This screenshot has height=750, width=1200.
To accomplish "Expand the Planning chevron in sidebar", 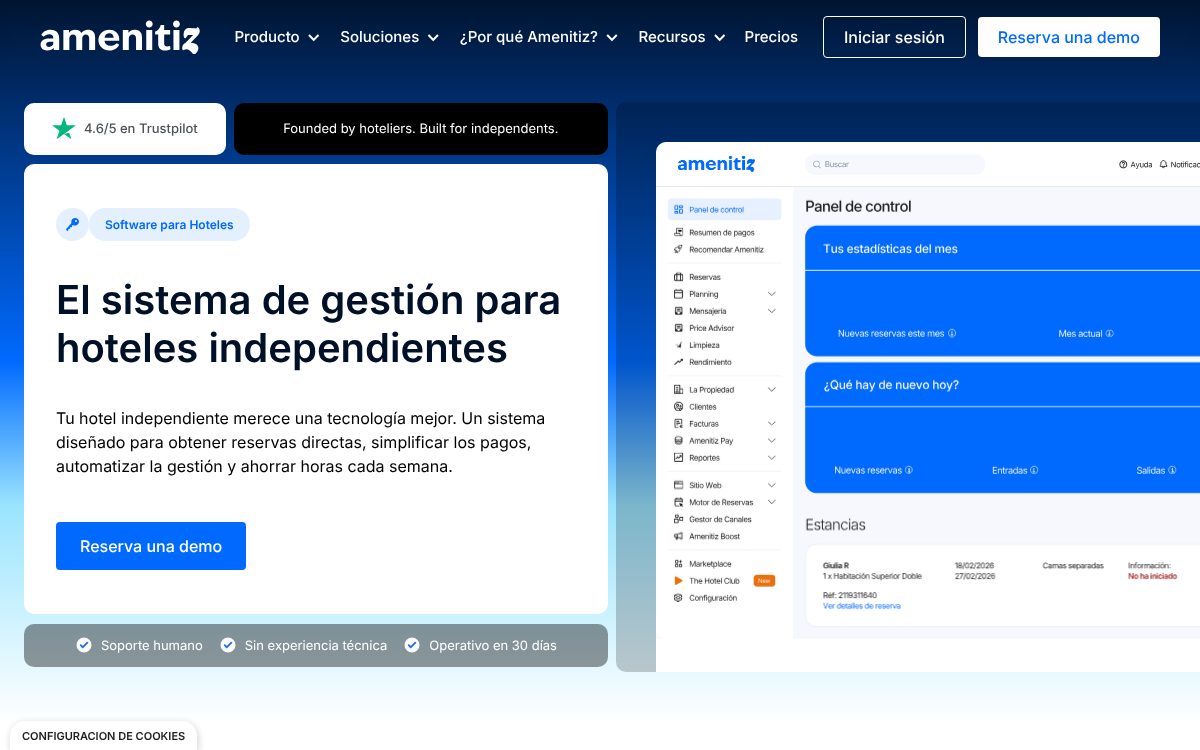I will tap(772, 294).
